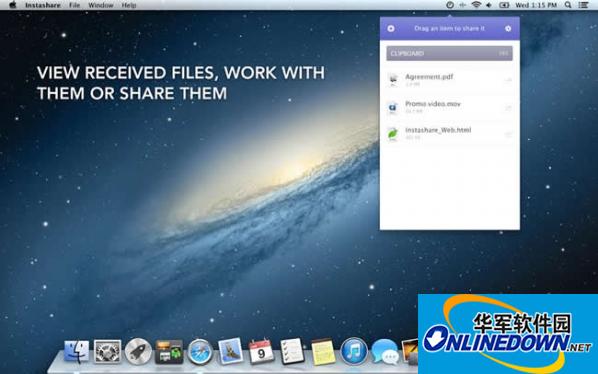Launch Safari from the Dock
Screen dimensions: 598x374
tap(199, 352)
